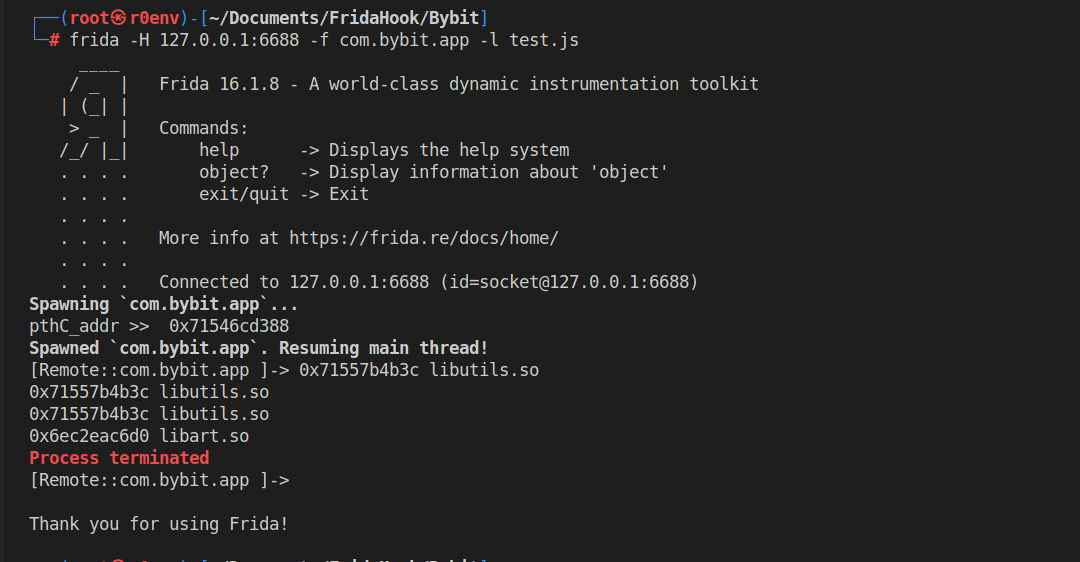
Task: Click the # prompt symbol before the frida command
Action: click(x=54, y=40)
